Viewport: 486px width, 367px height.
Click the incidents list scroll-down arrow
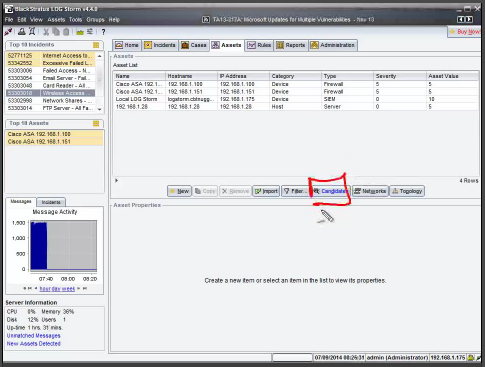click(x=99, y=109)
